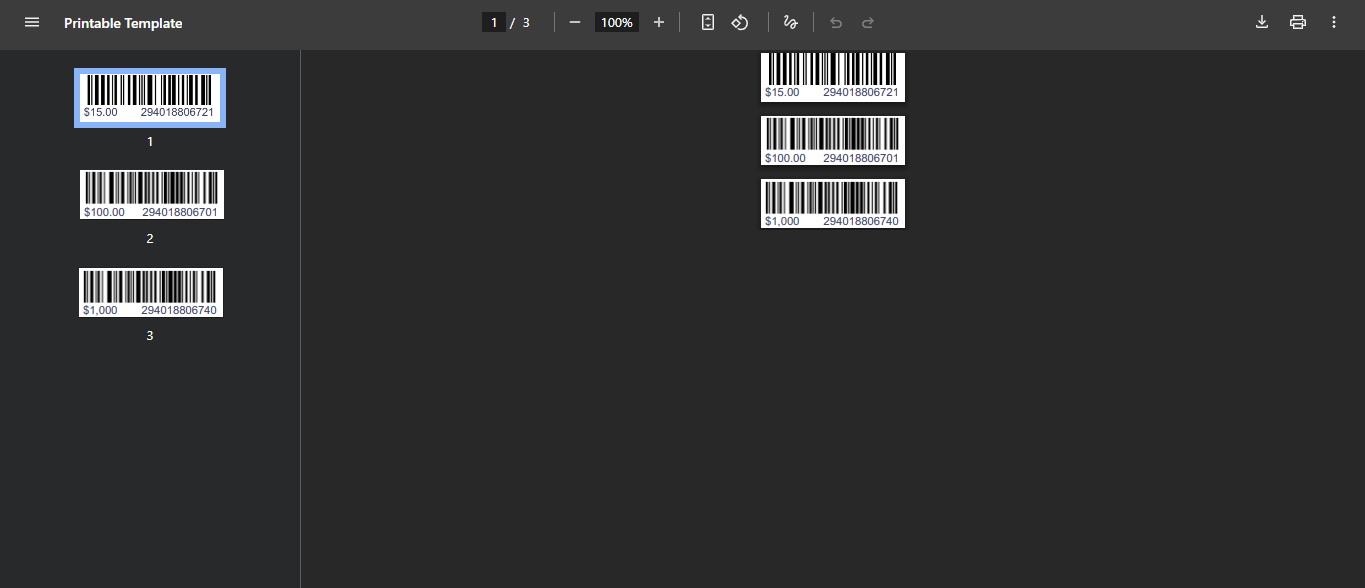Click the current page number field

(x=494, y=22)
